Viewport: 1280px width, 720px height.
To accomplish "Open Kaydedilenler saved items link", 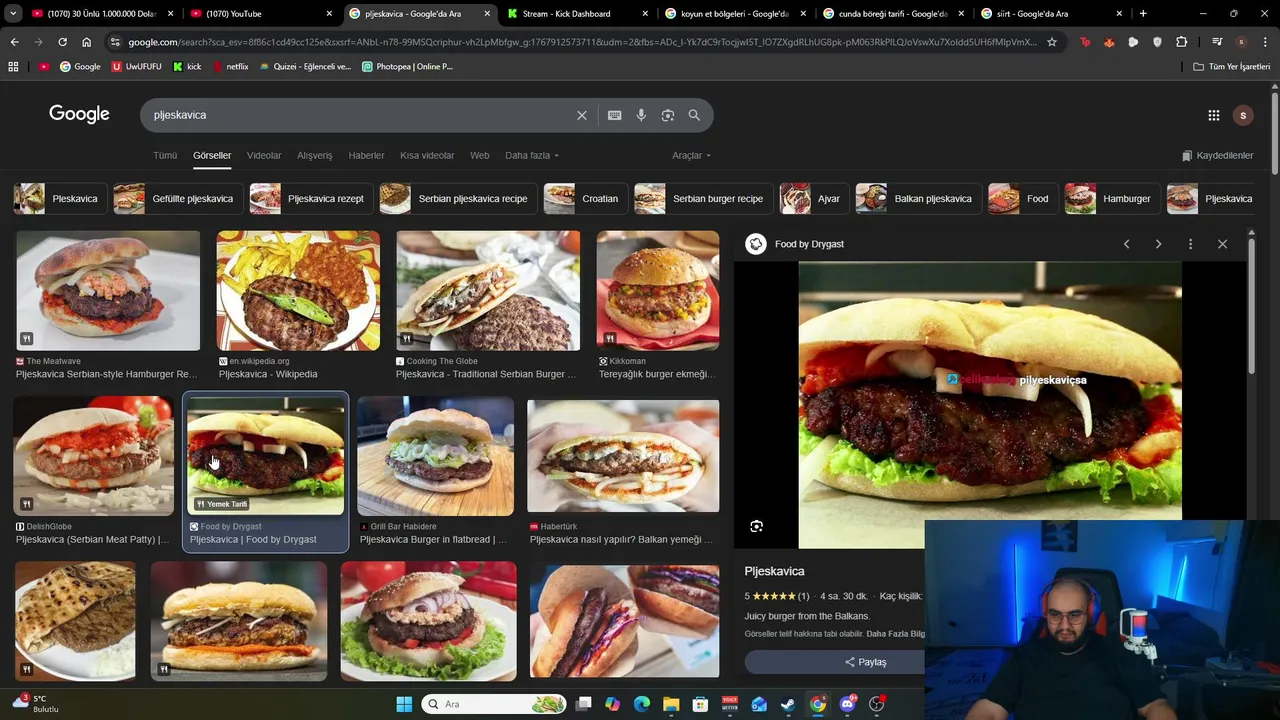I will coord(1217,156).
